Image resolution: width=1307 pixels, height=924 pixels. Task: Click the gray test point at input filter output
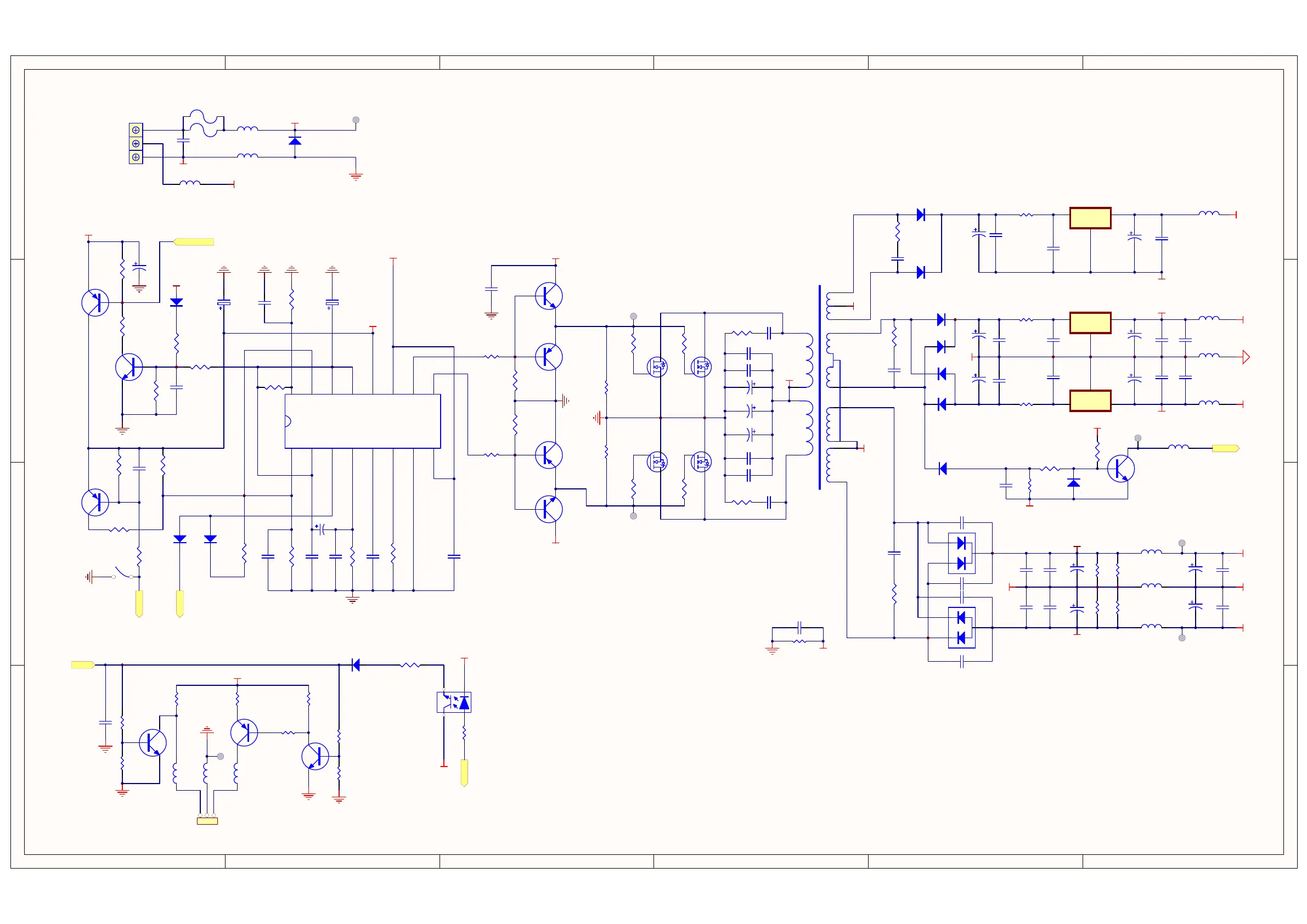(x=356, y=120)
